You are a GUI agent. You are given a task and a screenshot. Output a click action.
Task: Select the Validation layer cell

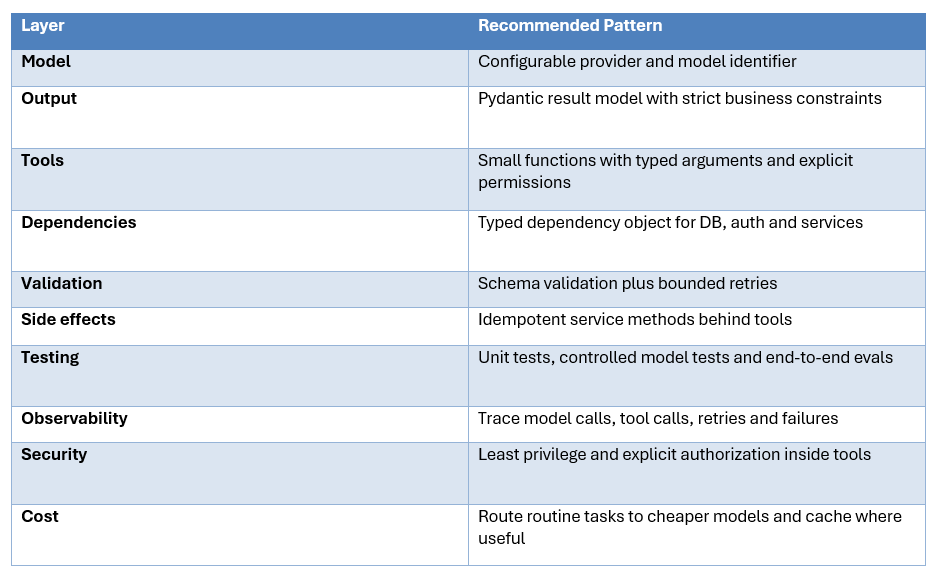[x=239, y=290]
